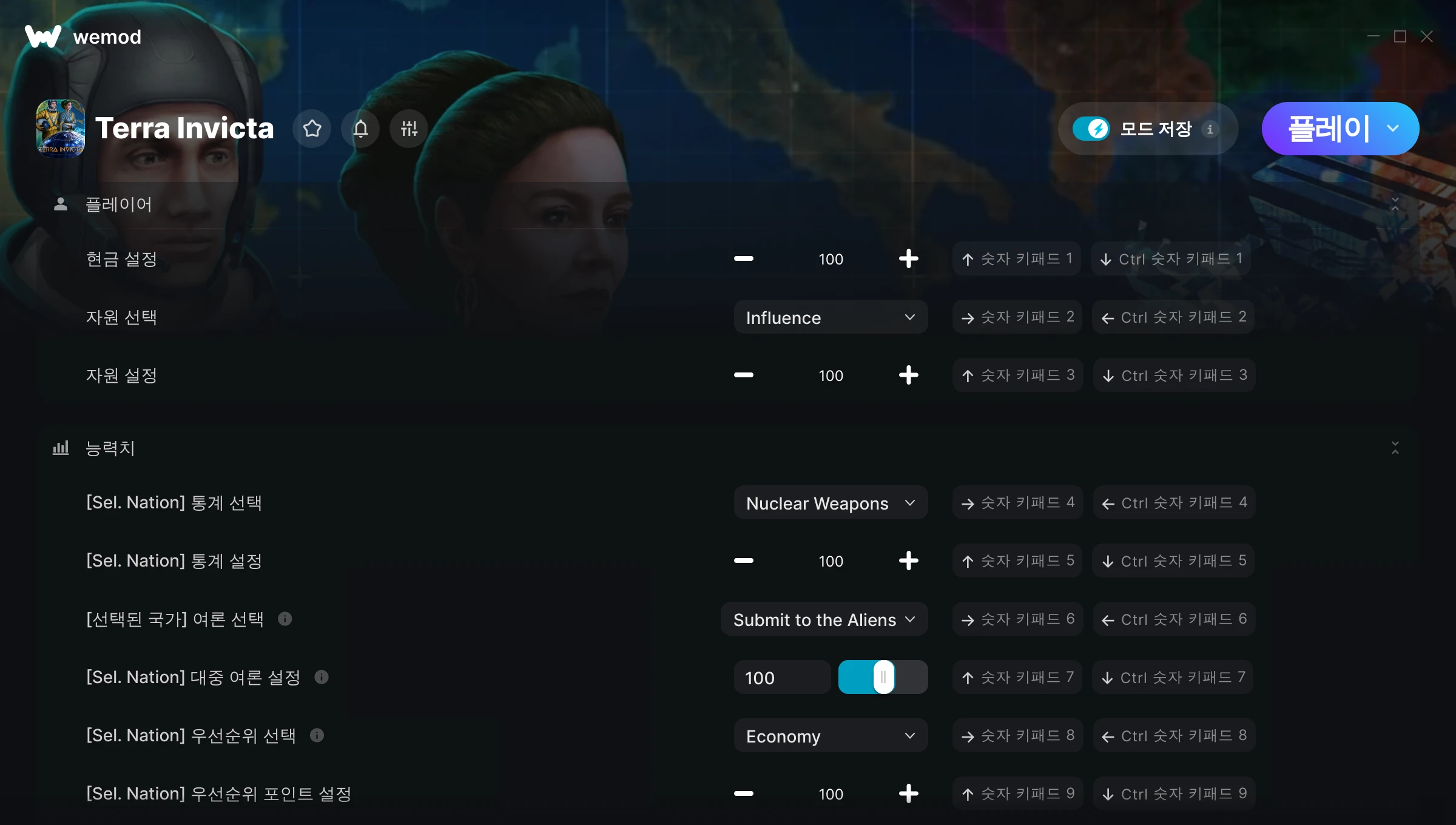
Task: Open the Submit to the Aliens dropdown
Action: 824,619
